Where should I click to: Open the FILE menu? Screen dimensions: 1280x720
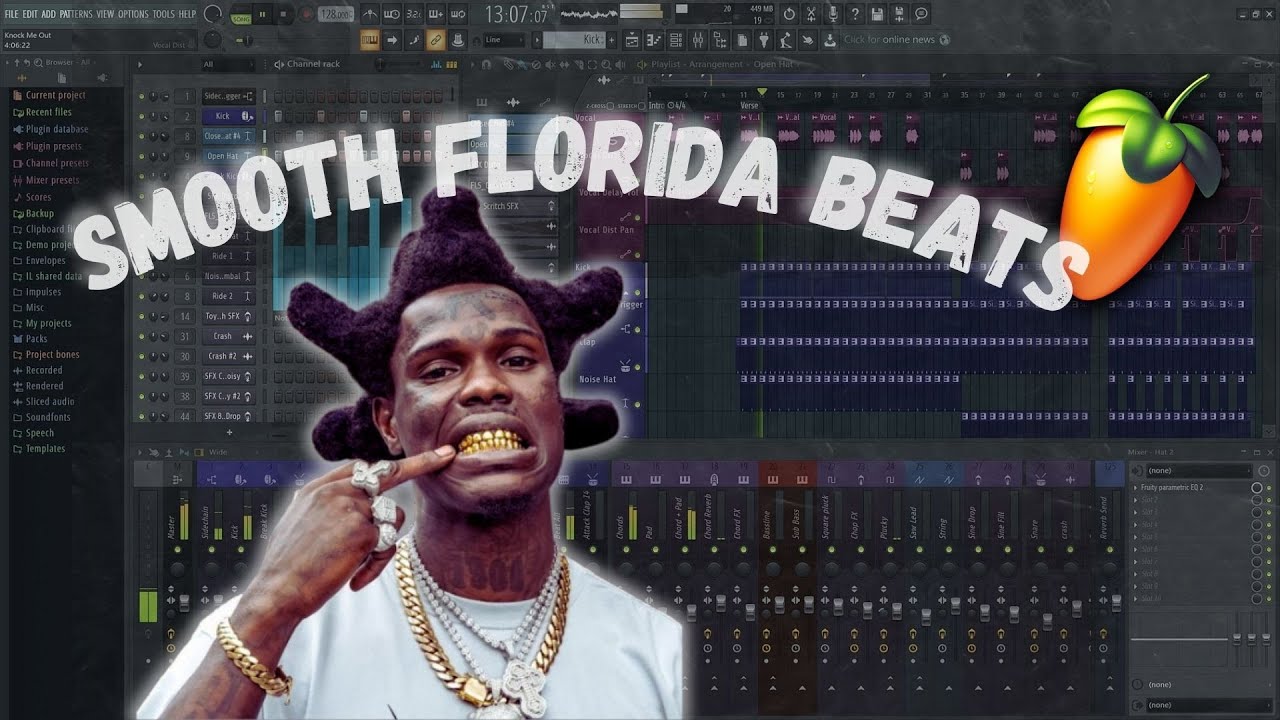pos(11,15)
